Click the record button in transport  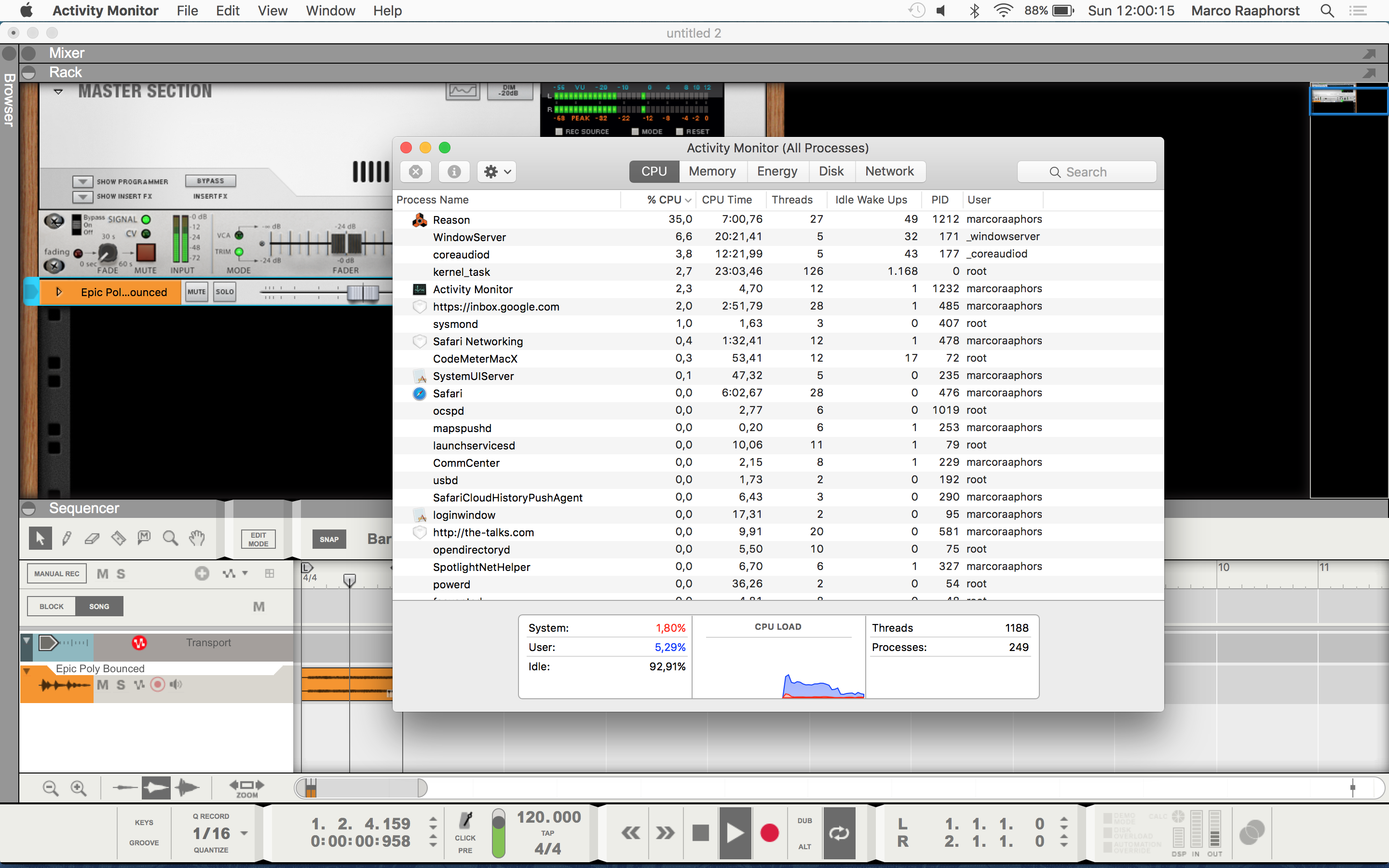click(770, 832)
